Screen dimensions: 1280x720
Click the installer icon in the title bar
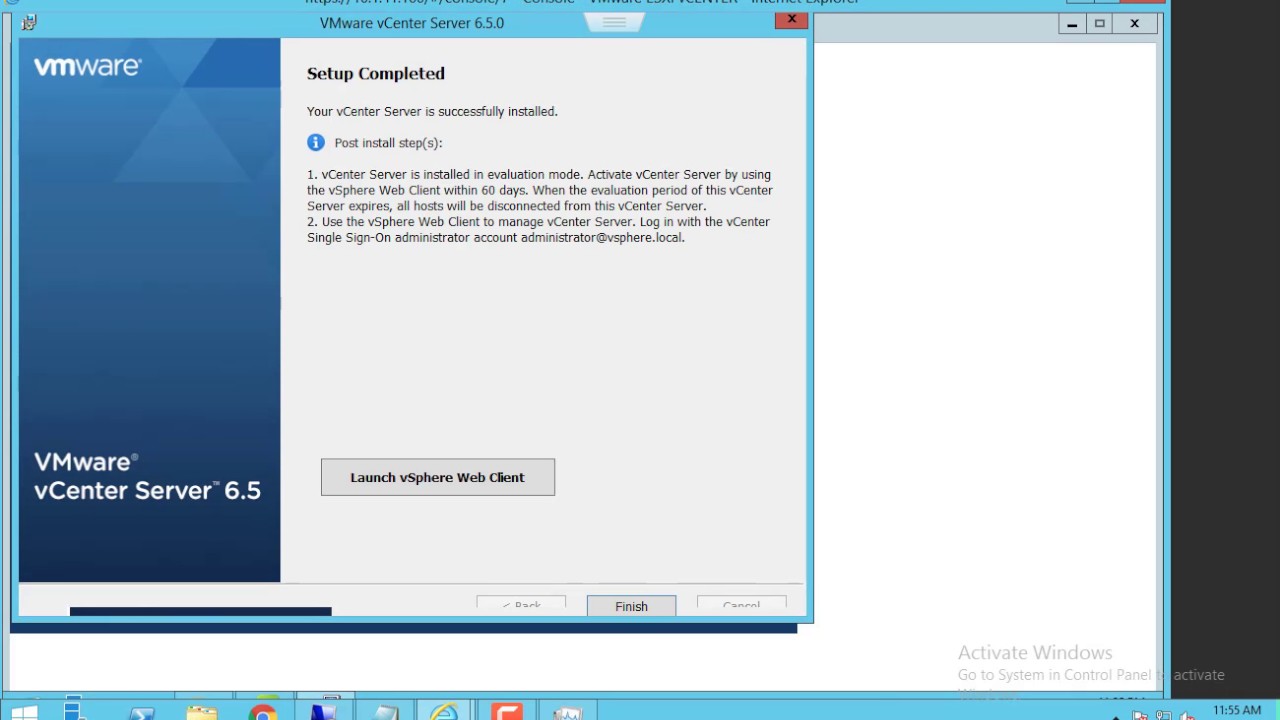(30, 22)
